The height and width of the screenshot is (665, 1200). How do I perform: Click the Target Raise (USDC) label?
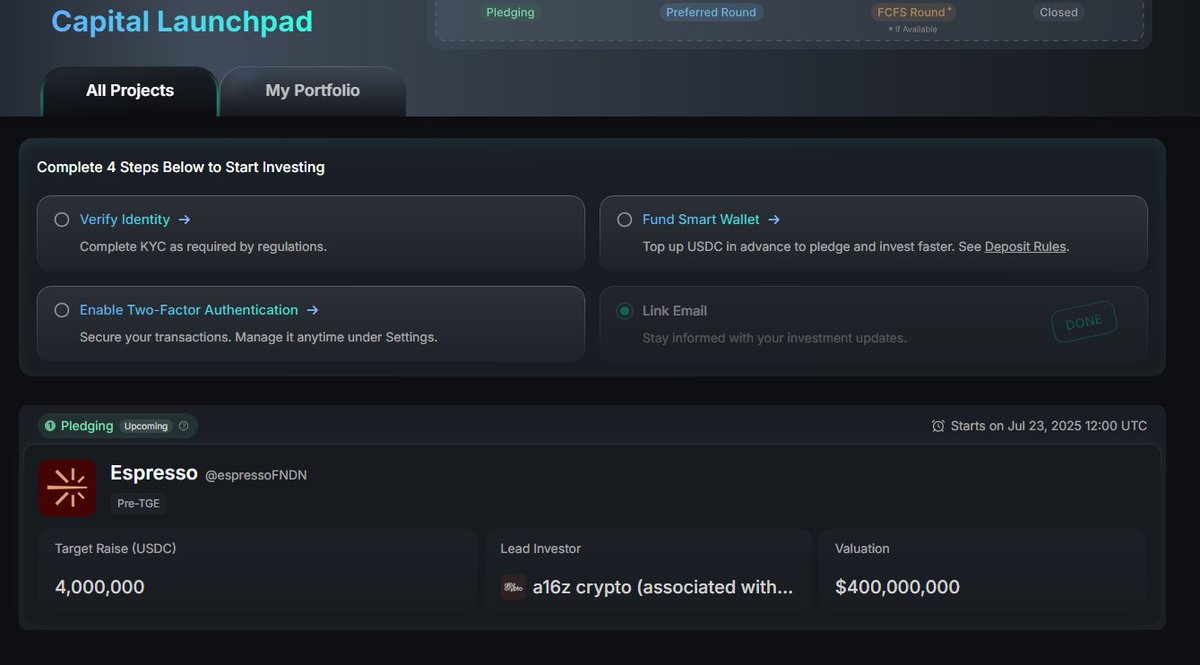[116, 548]
